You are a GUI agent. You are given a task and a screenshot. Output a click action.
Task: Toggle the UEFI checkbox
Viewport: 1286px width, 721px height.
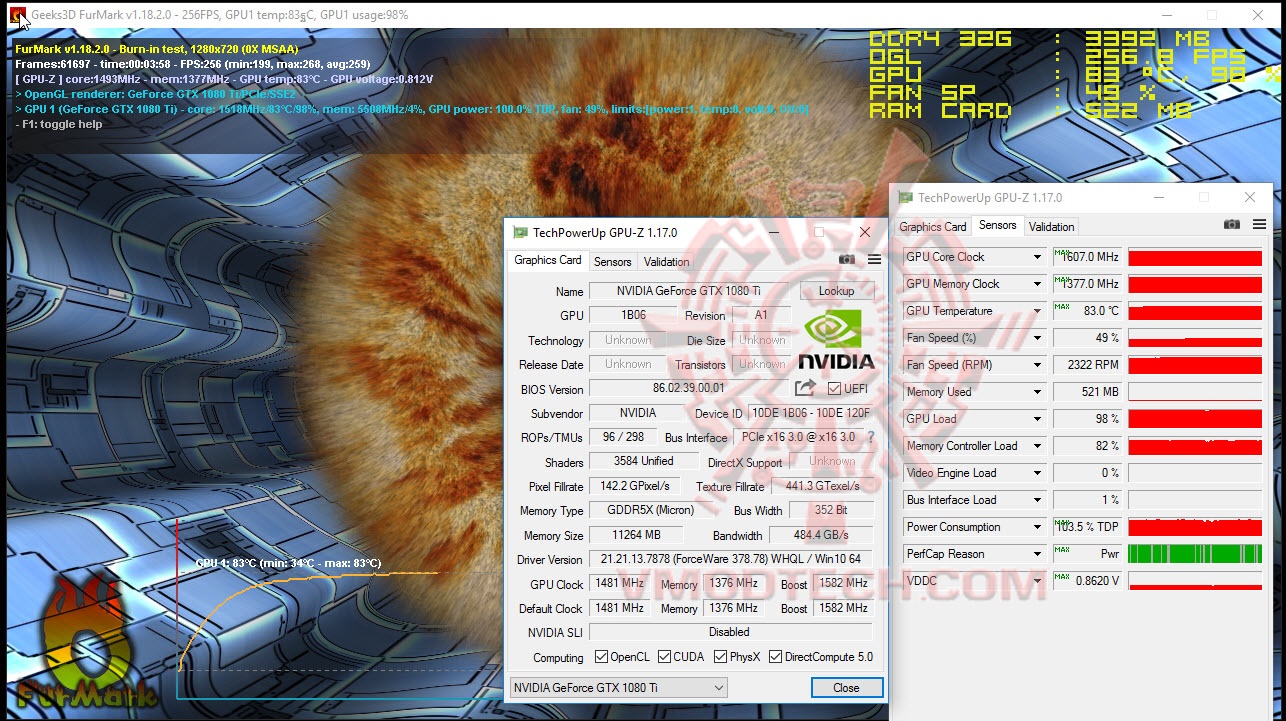point(835,389)
